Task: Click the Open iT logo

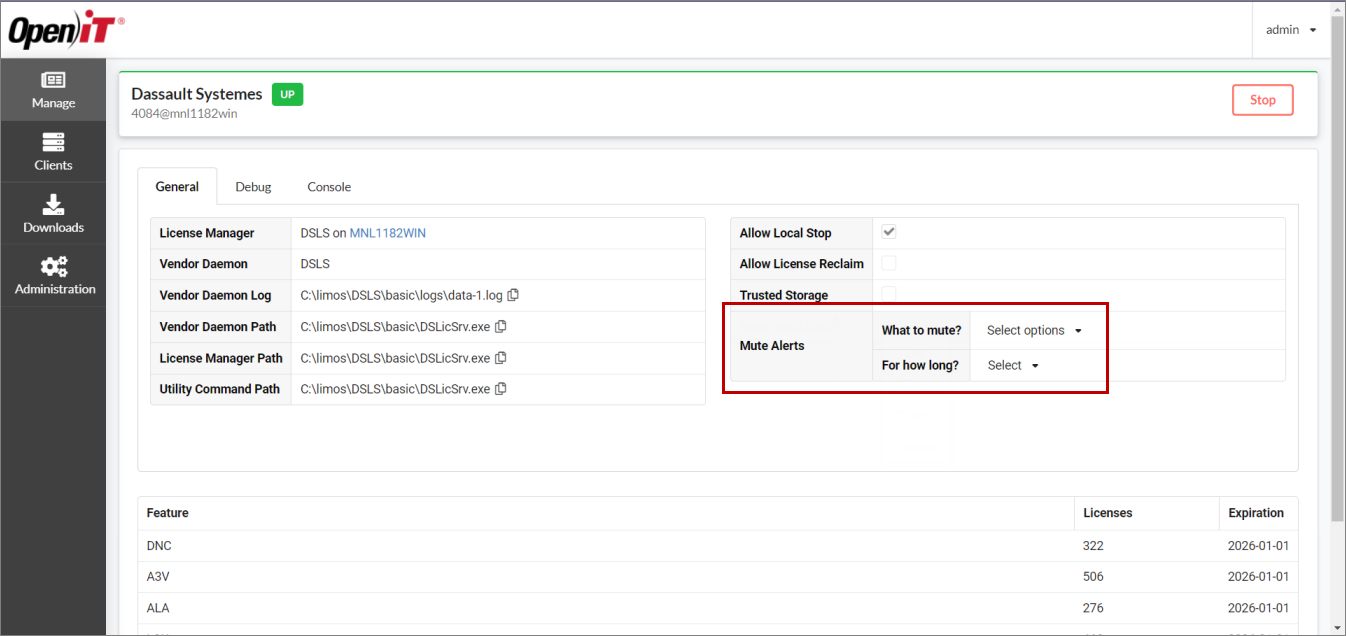Action: (66, 31)
